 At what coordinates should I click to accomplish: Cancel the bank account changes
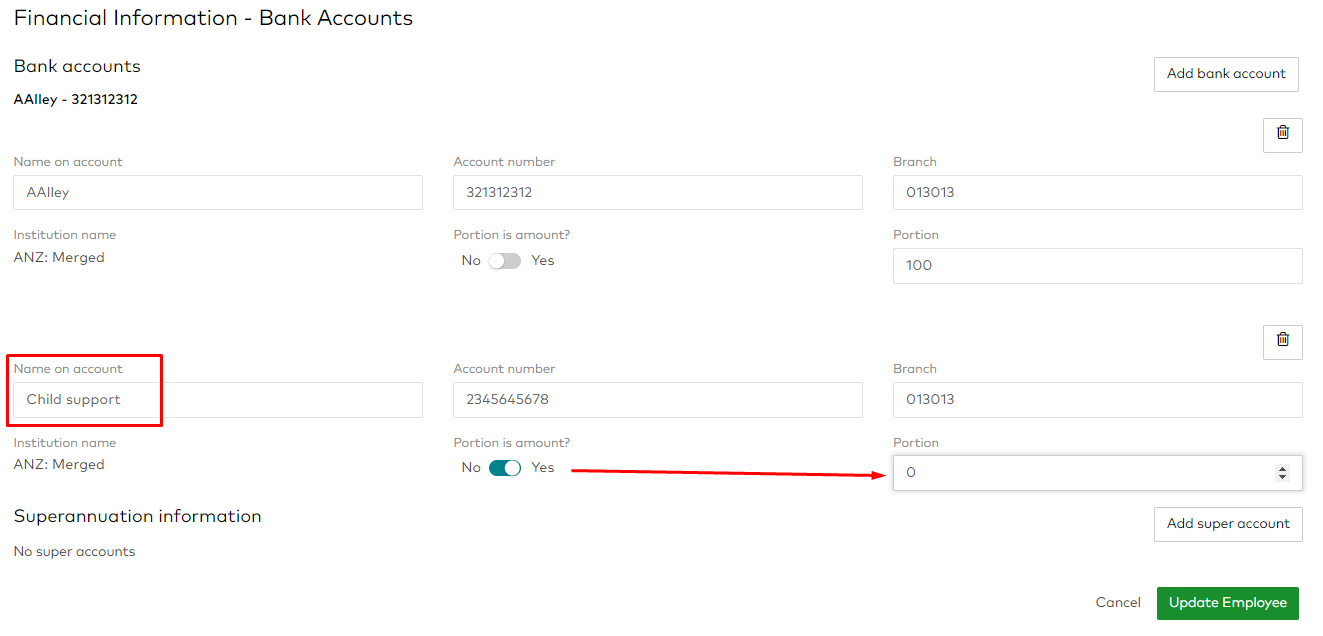click(x=1118, y=603)
